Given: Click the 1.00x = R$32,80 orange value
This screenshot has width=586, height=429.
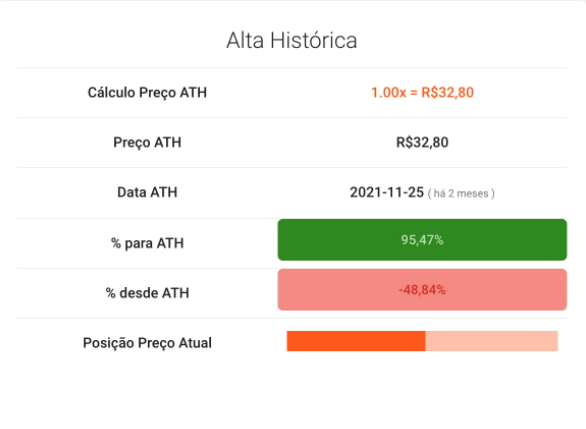Looking at the screenshot, I should (422, 93).
